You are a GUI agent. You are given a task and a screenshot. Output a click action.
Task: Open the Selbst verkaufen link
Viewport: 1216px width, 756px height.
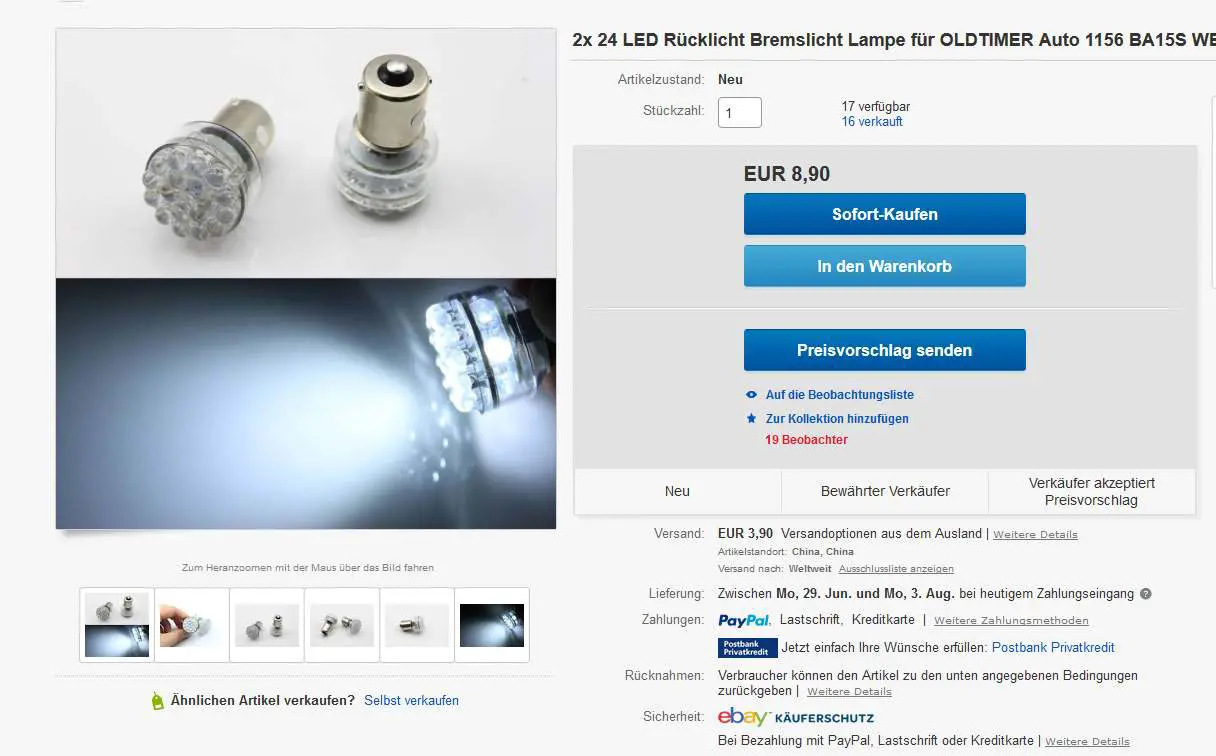pos(411,701)
